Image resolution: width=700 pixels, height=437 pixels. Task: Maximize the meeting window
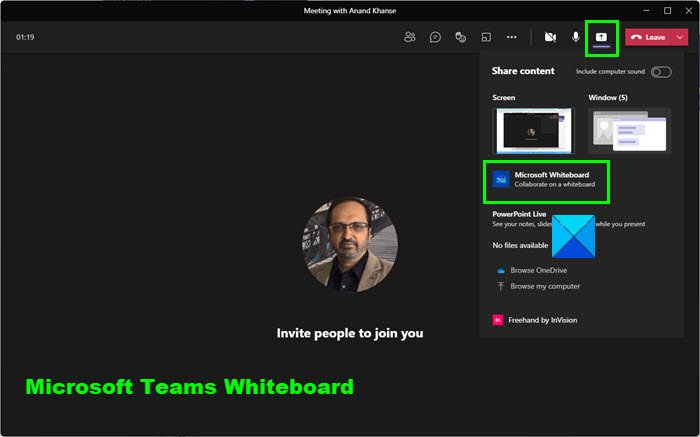click(667, 10)
